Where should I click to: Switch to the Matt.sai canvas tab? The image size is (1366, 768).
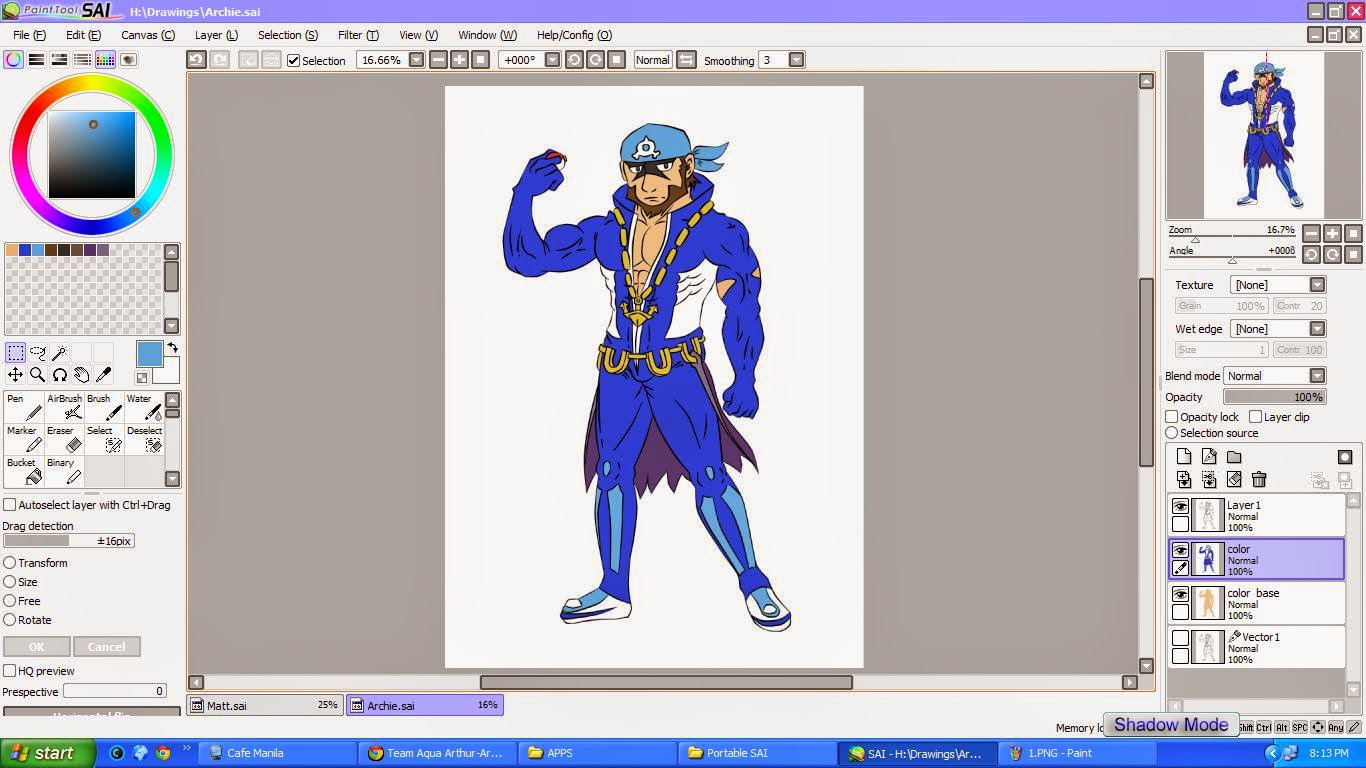[265, 705]
